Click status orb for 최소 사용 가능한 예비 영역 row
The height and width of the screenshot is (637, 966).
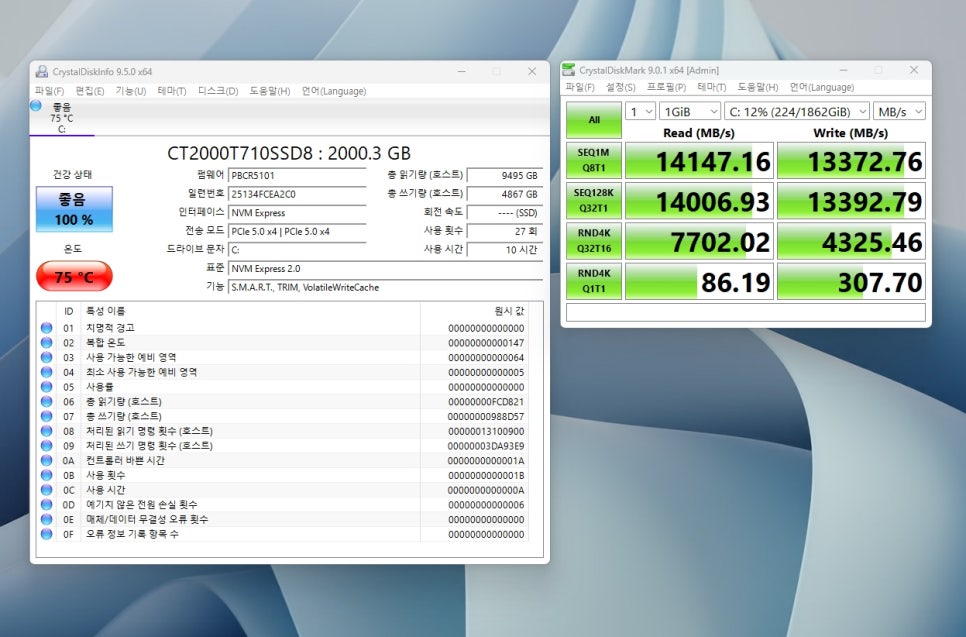click(46, 372)
